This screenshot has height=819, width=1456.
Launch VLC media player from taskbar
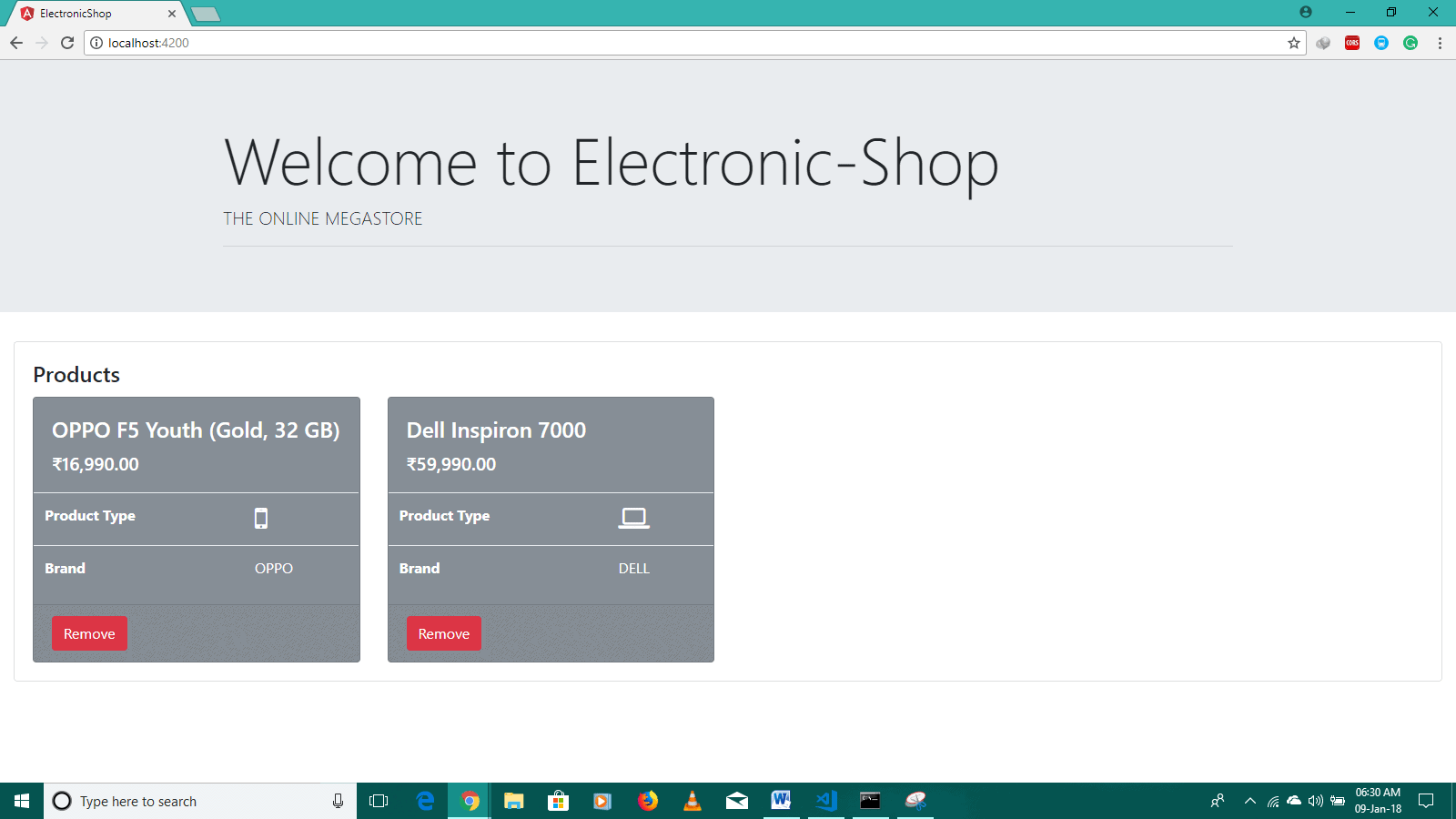(x=693, y=801)
